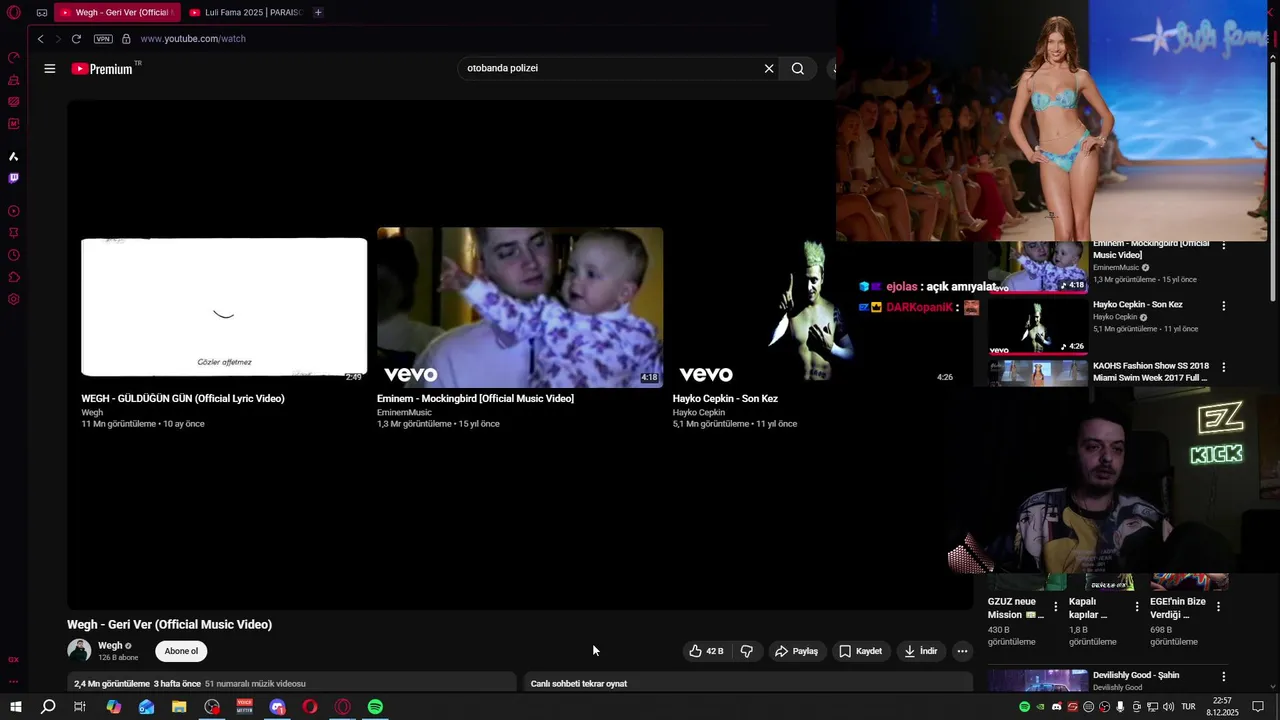Open File Explorer from the taskbar
This screenshot has height=720, width=1280.
tap(179, 707)
